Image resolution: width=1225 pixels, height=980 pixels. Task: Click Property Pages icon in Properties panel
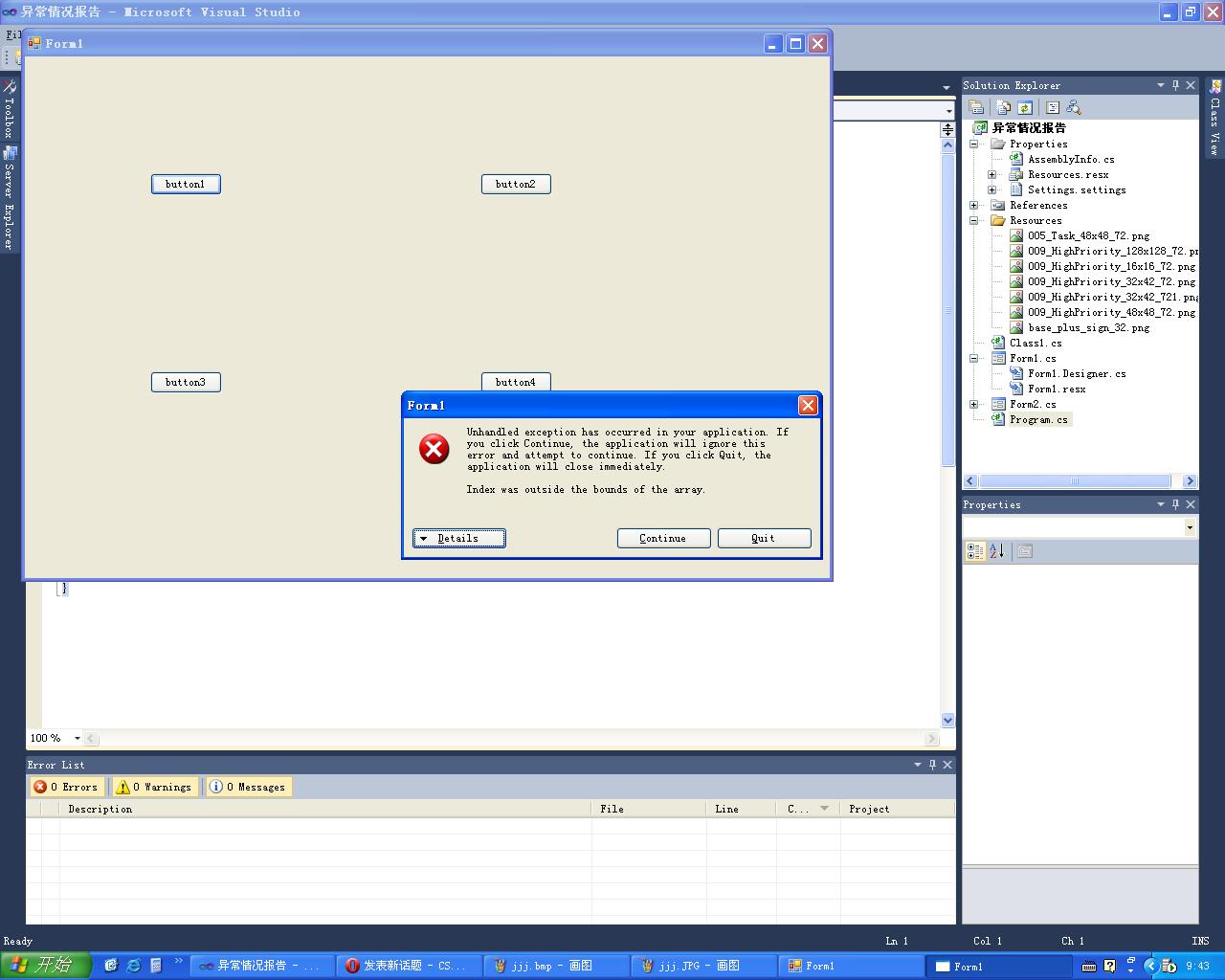tap(1025, 551)
